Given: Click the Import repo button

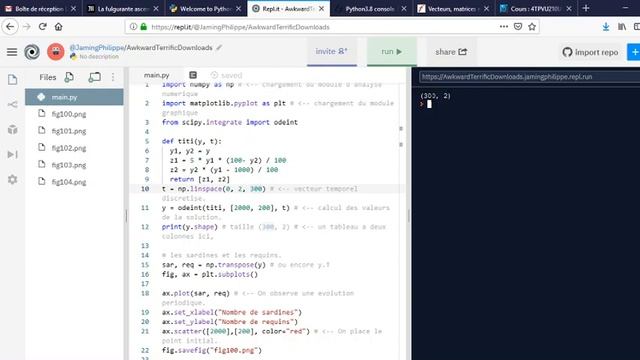Looking at the screenshot, I should (590, 52).
